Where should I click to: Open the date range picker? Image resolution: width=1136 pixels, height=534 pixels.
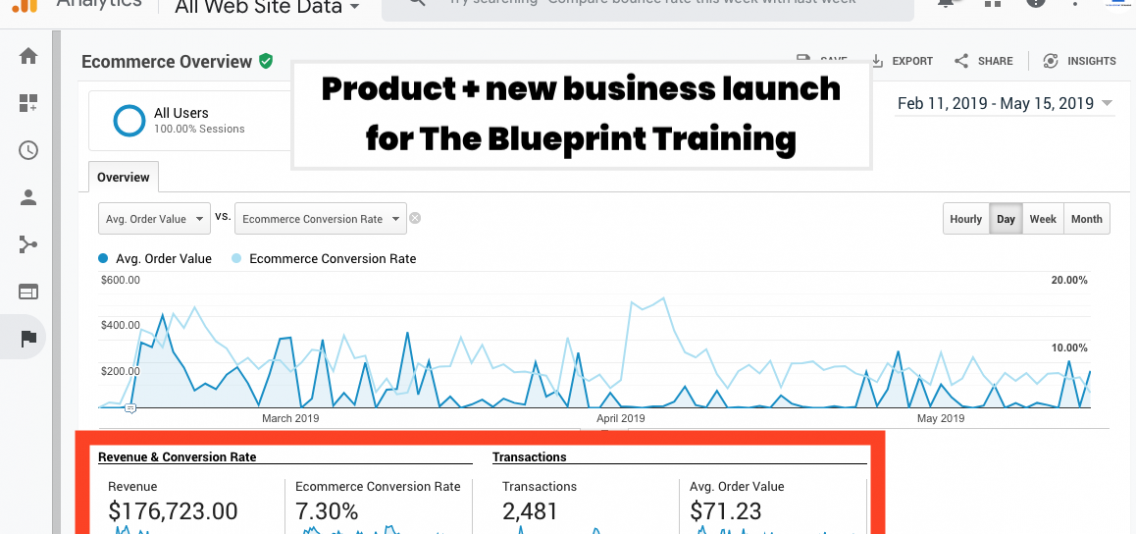pos(1005,104)
